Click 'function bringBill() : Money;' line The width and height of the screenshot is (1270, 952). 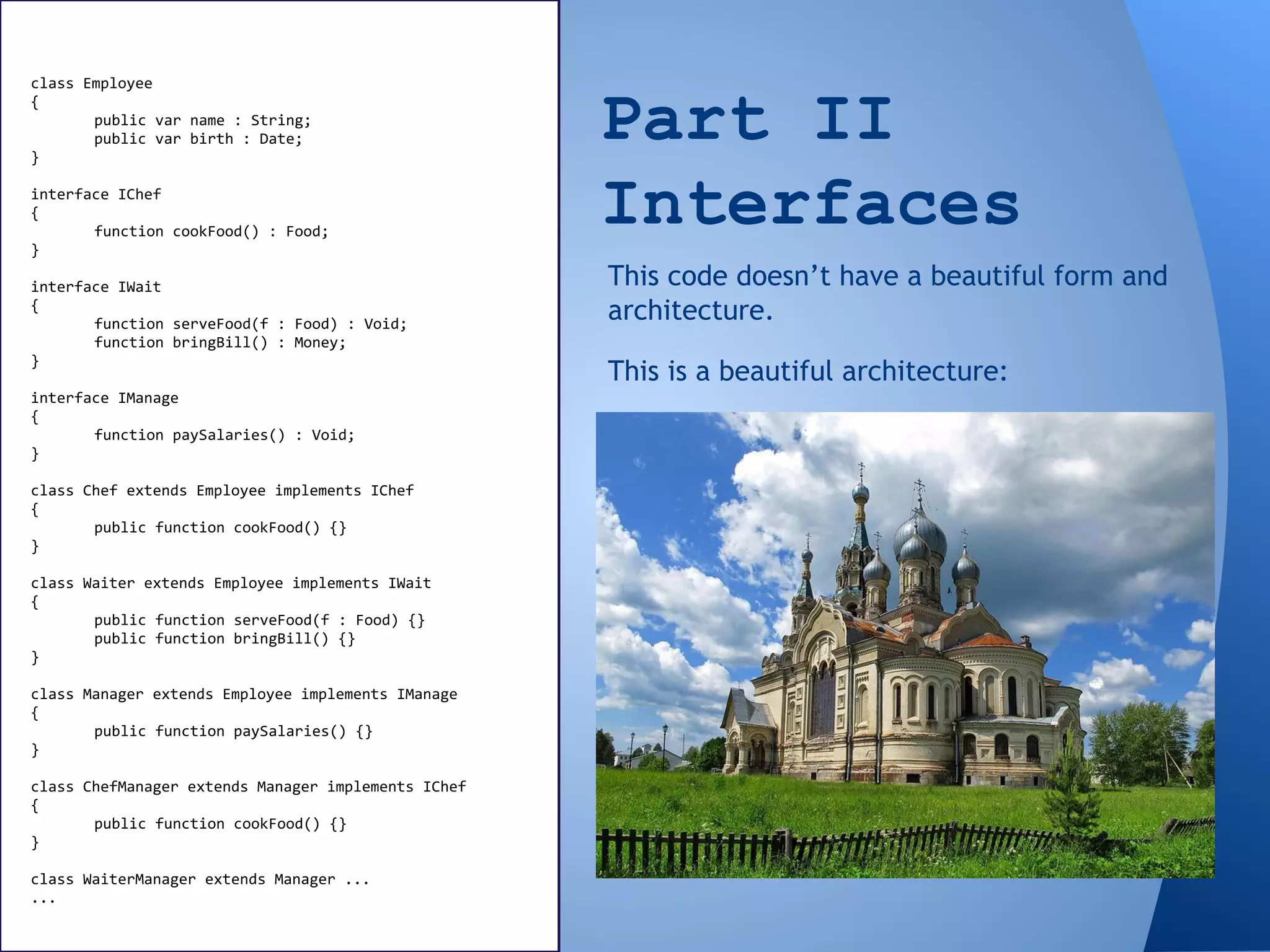tap(220, 343)
